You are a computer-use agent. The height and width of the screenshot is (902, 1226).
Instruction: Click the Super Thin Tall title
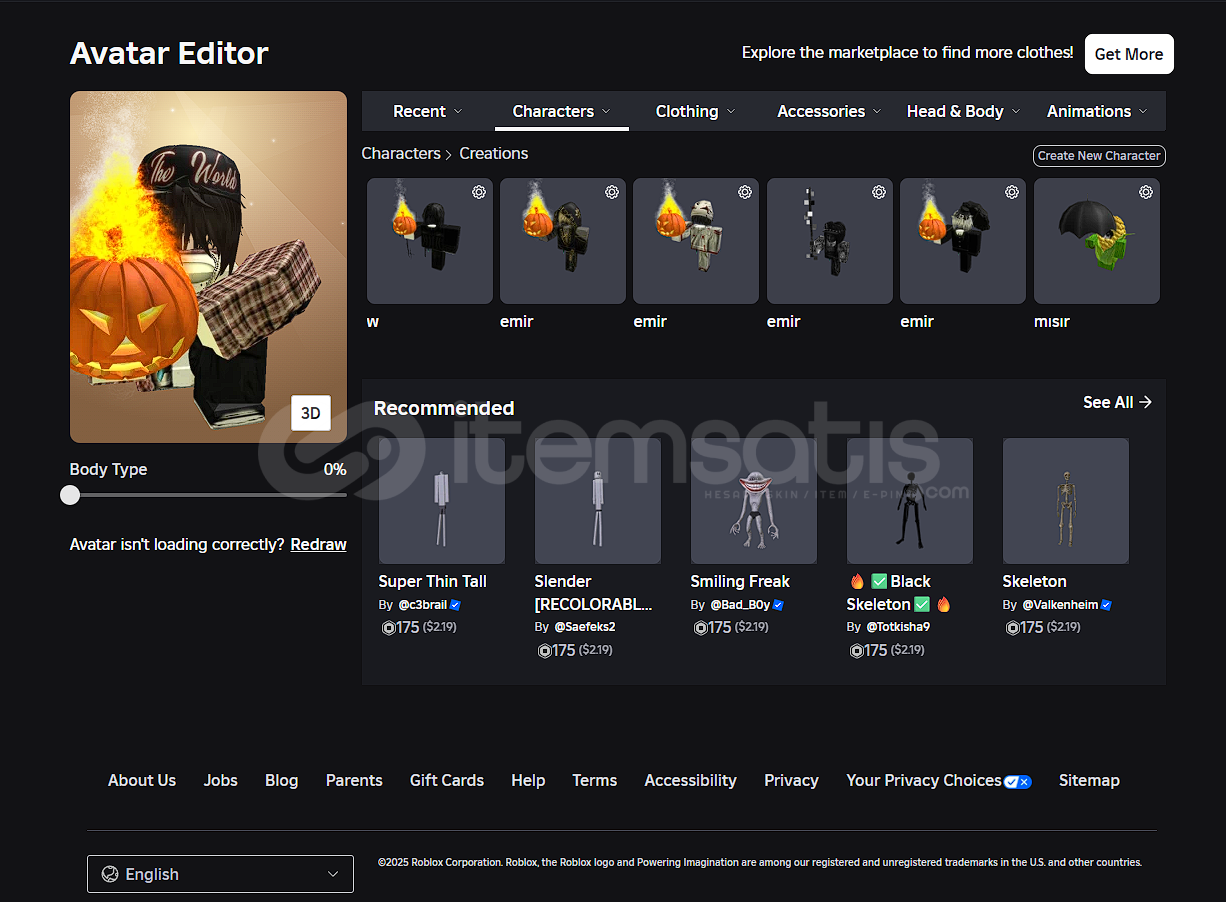tap(433, 581)
